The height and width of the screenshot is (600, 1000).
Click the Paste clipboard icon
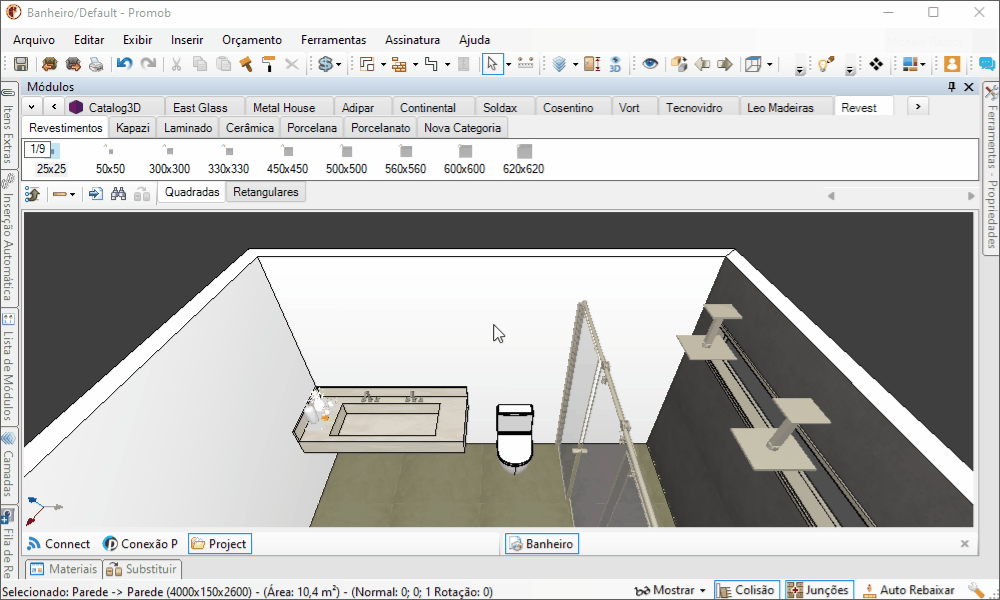223,64
